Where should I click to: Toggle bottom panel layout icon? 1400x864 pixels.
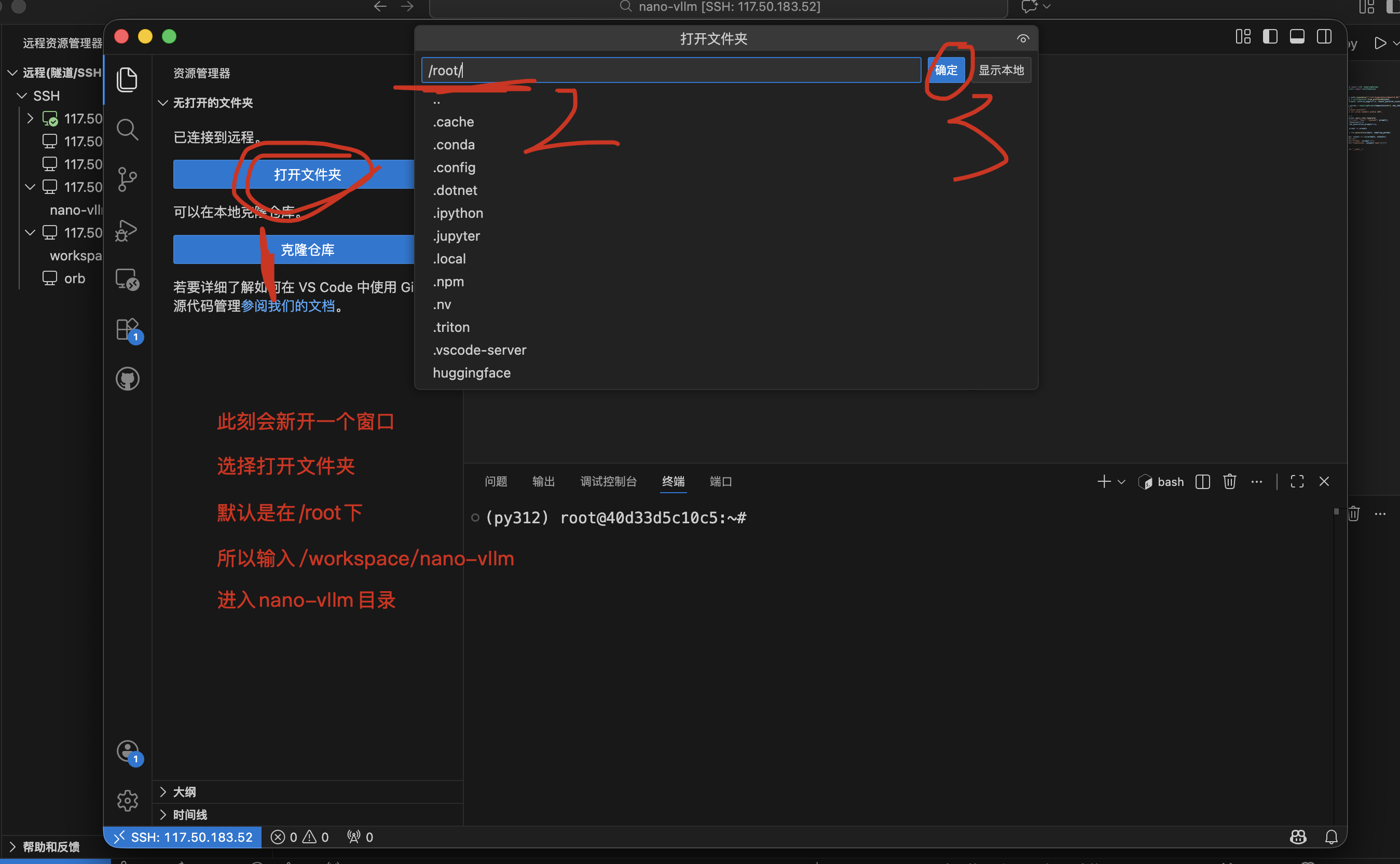pos(1297,37)
